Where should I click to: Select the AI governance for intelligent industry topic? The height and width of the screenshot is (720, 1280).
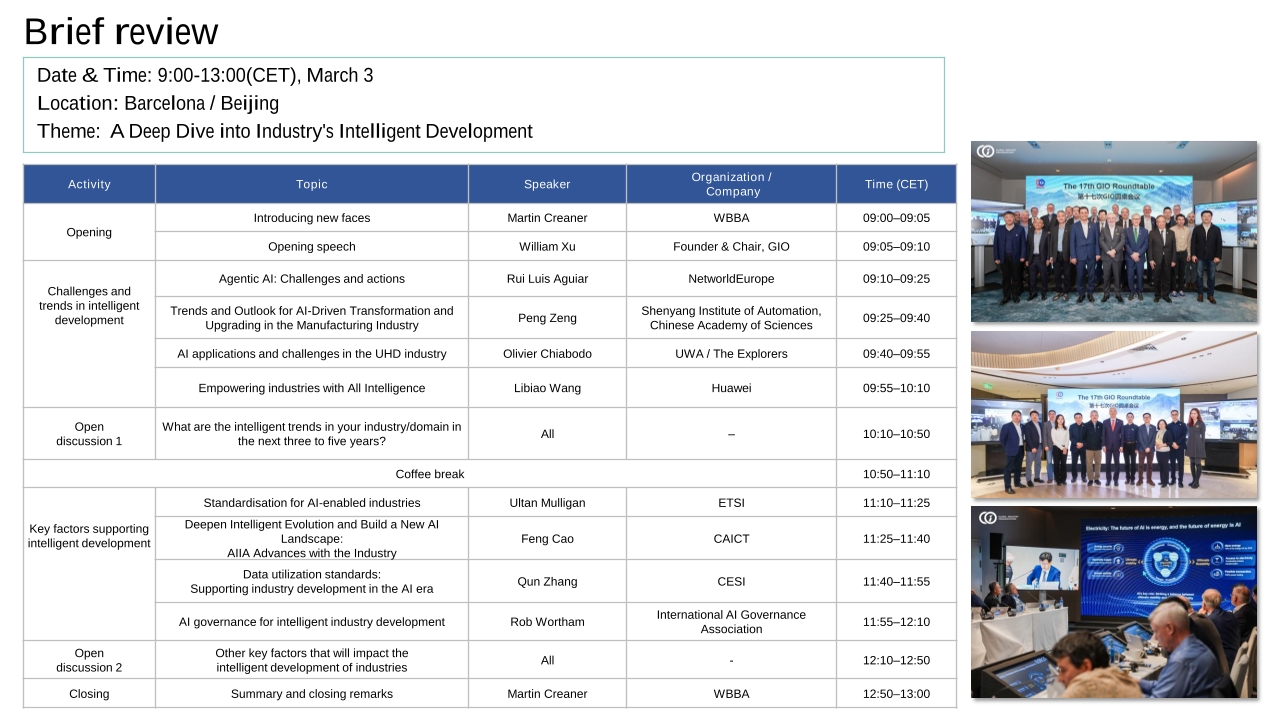pos(312,622)
